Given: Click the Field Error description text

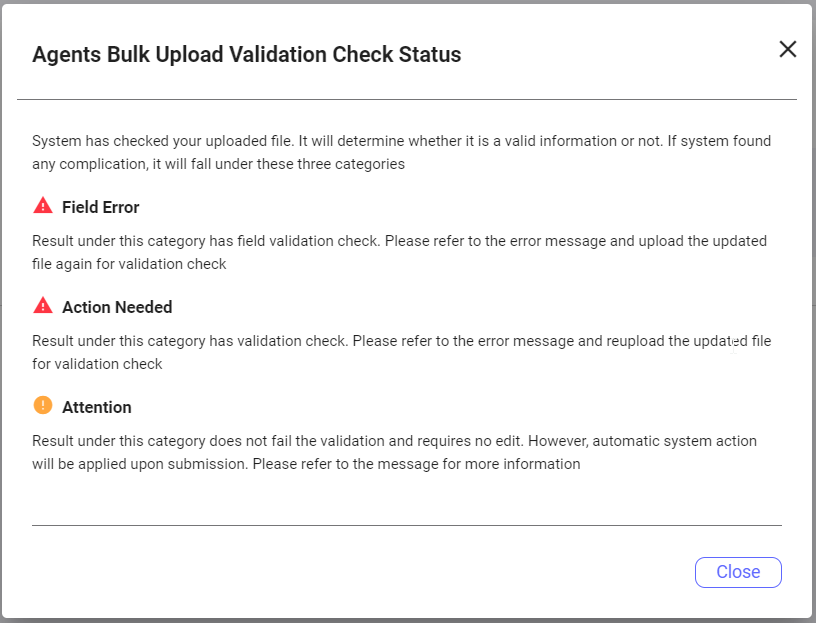Looking at the screenshot, I should tap(399, 252).
